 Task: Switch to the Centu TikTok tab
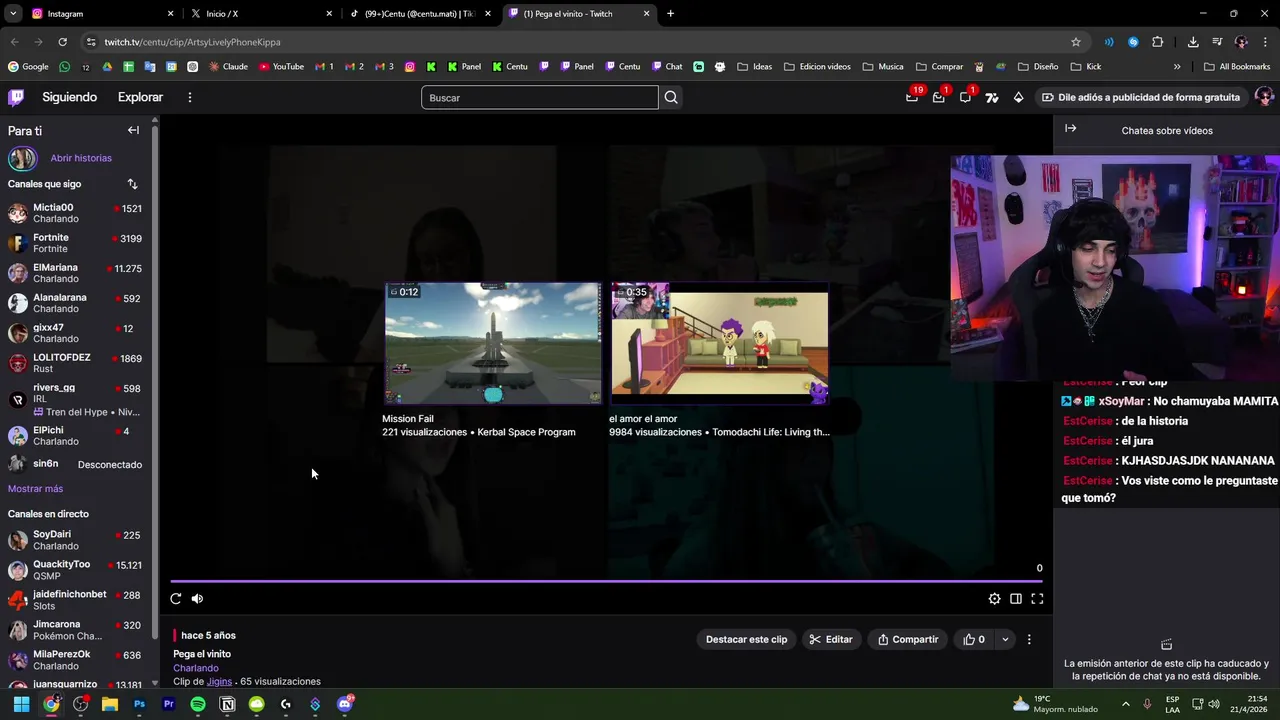pos(418,14)
